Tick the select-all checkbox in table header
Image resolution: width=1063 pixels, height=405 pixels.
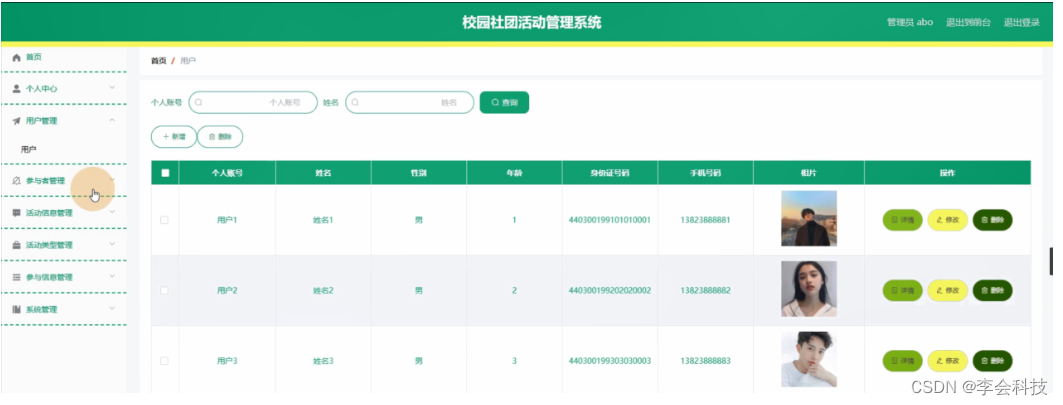[x=165, y=173]
